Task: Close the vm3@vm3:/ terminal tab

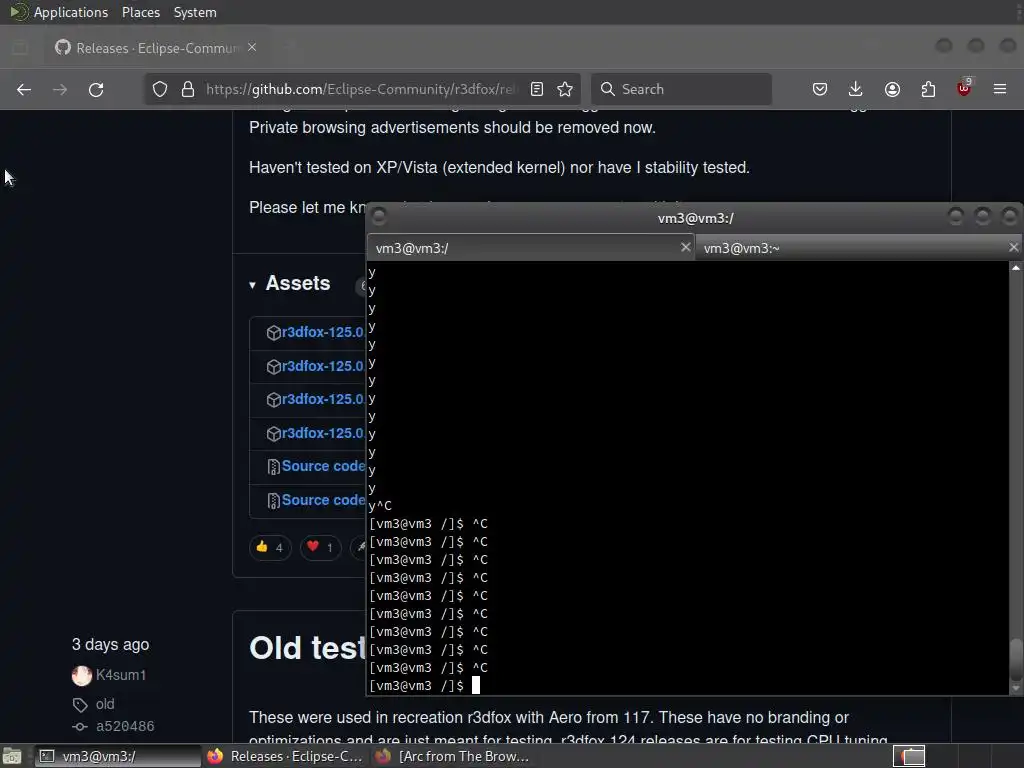Action: tap(685, 248)
